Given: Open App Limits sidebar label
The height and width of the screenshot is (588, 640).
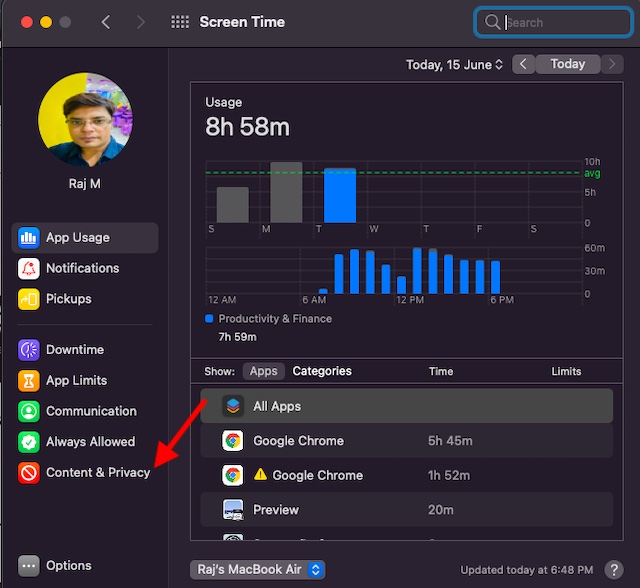Looking at the screenshot, I should pos(77,380).
